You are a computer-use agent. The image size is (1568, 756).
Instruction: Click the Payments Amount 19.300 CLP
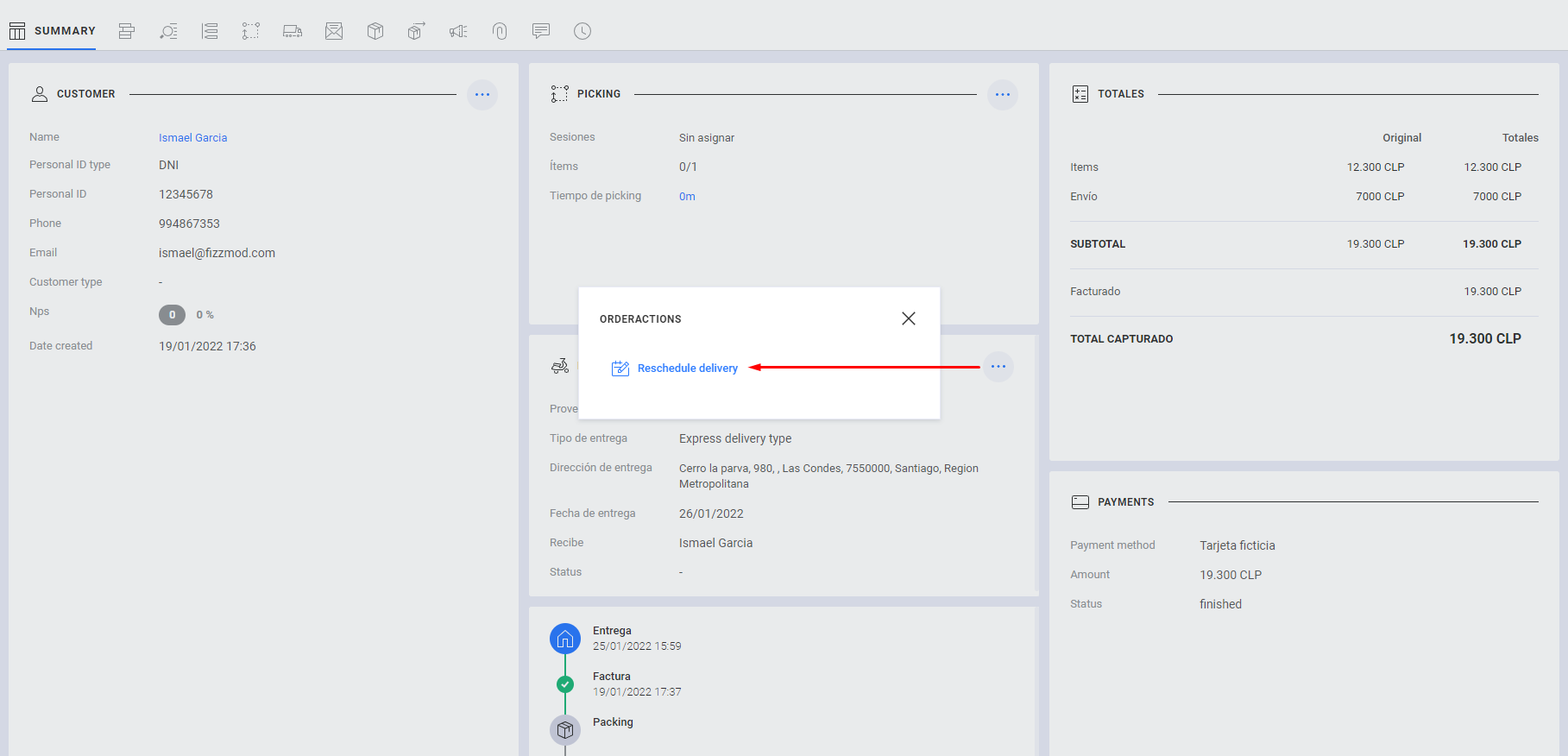point(1231,575)
